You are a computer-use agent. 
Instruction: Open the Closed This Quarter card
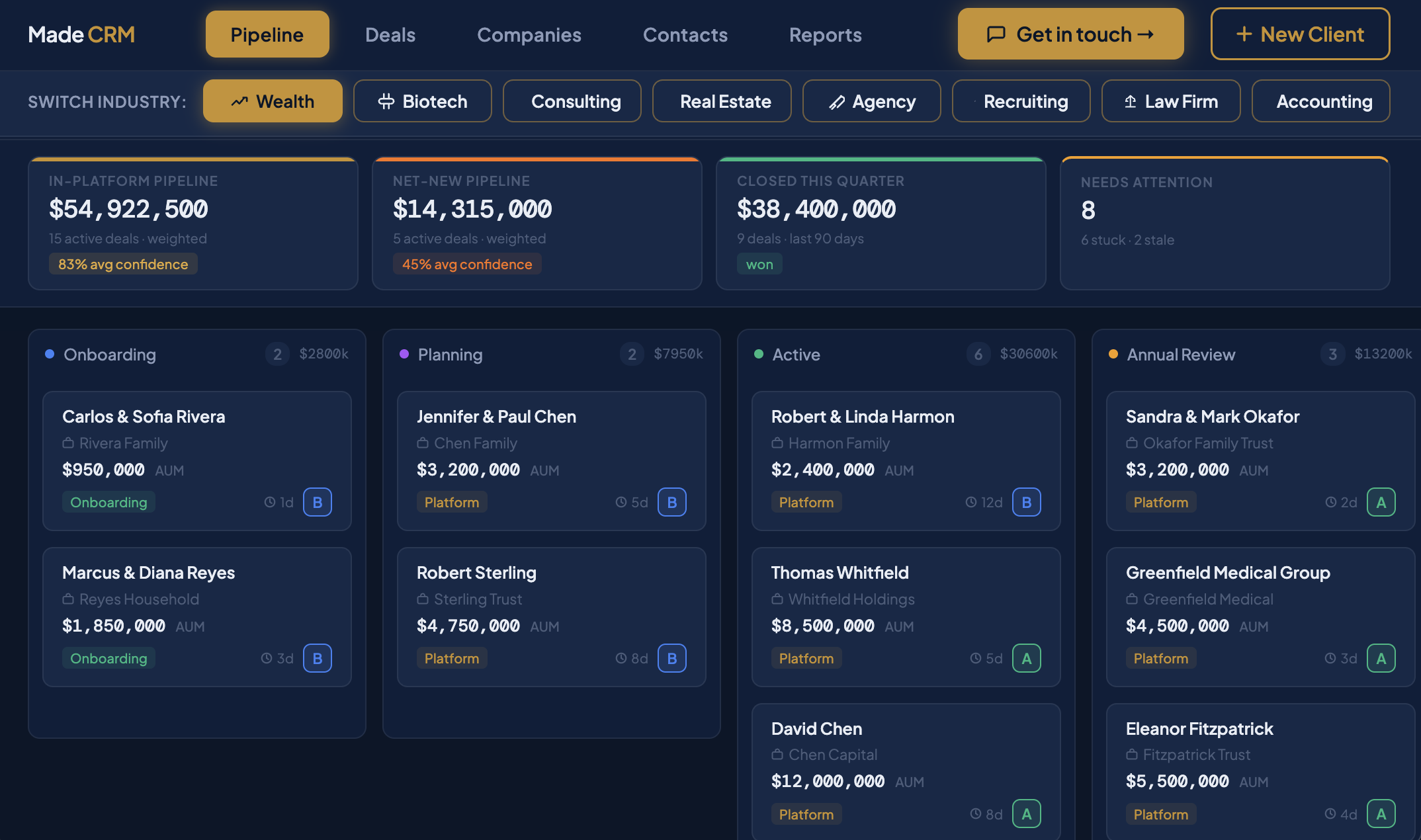click(881, 224)
